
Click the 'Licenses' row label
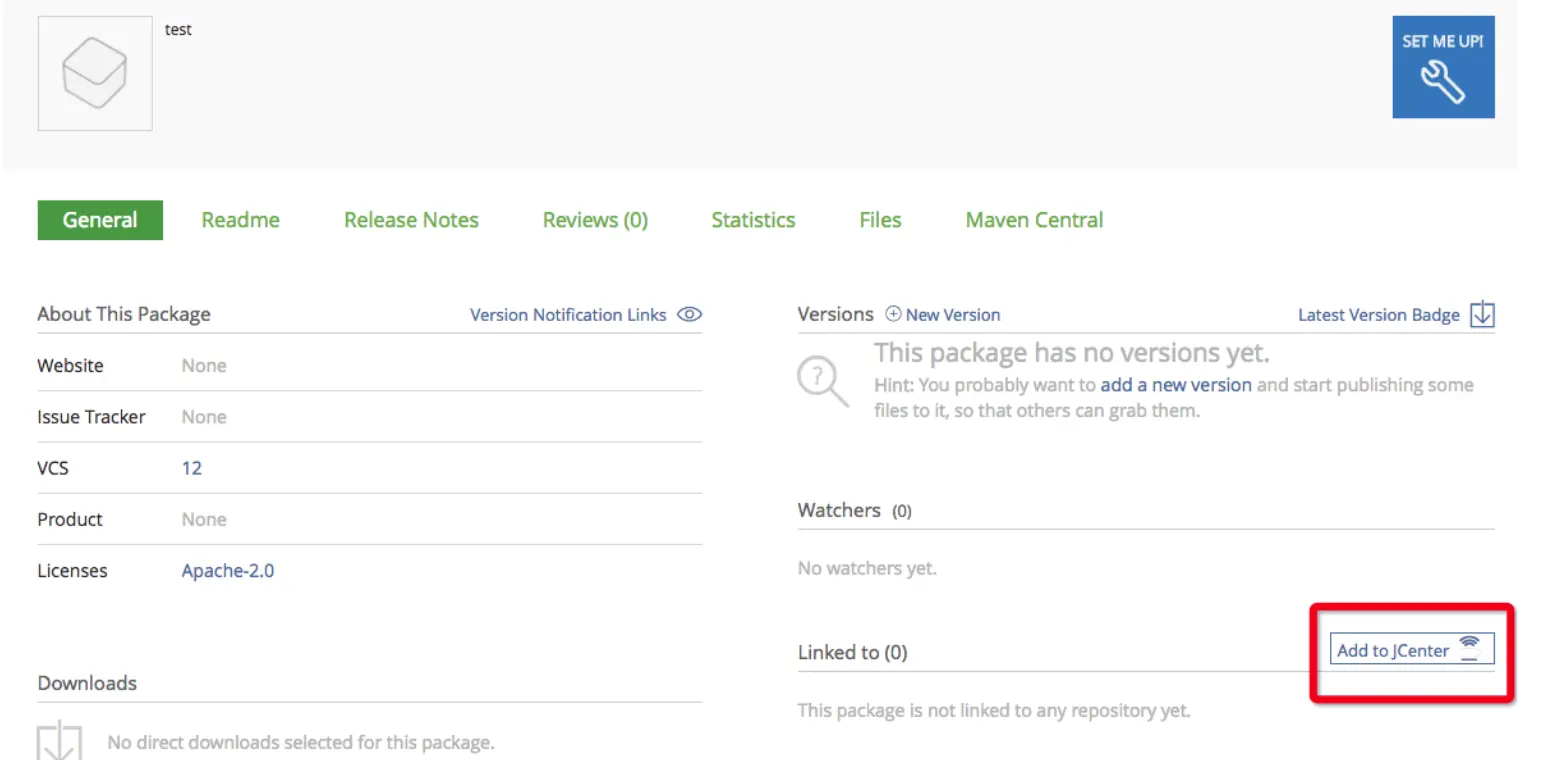72,571
